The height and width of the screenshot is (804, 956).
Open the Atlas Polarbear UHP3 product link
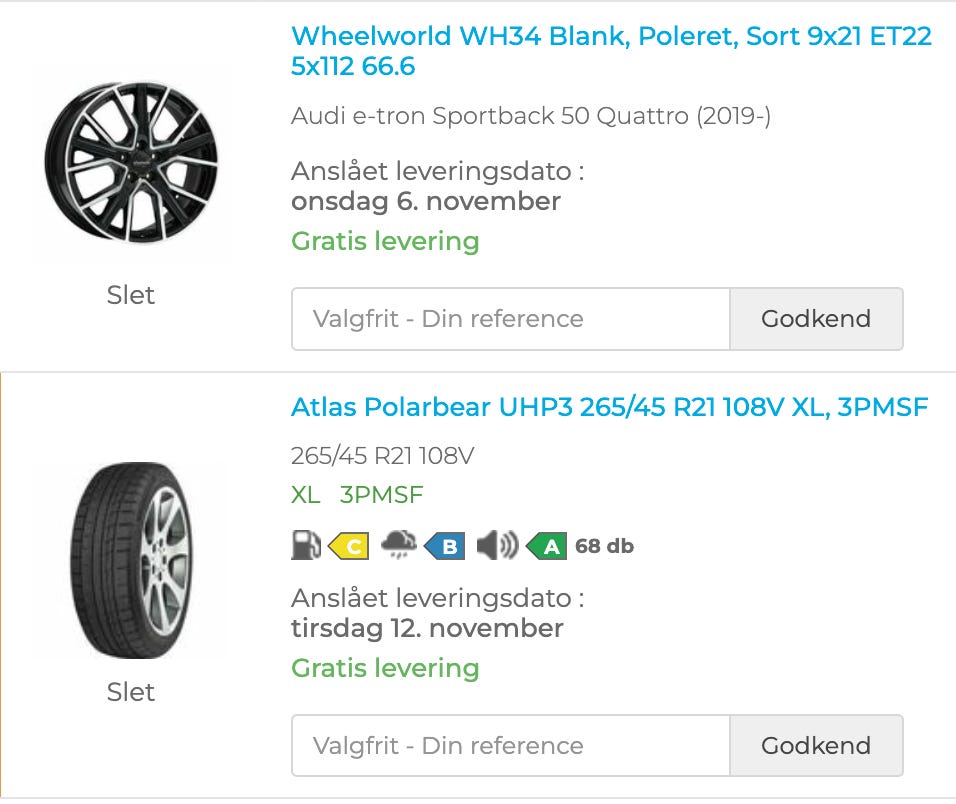(x=609, y=407)
